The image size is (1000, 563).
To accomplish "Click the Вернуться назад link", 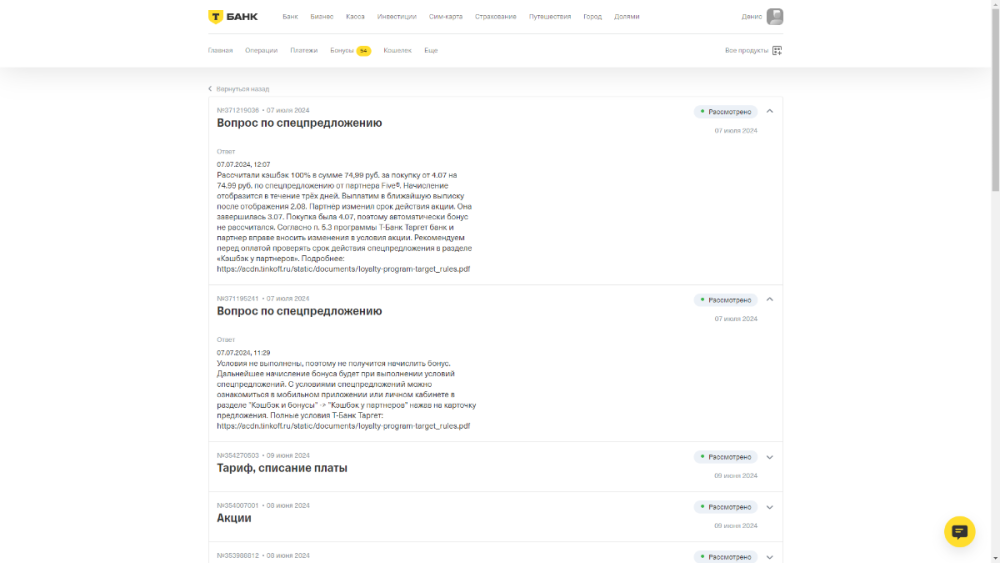I will pyautogui.click(x=242, y=89).
